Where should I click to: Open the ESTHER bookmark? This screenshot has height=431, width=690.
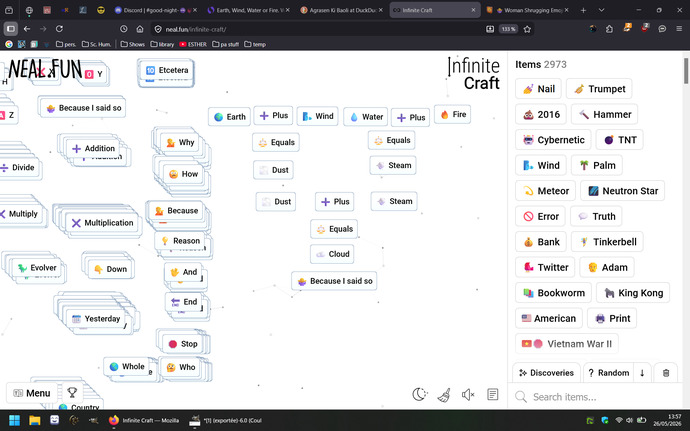coord(193,44)
